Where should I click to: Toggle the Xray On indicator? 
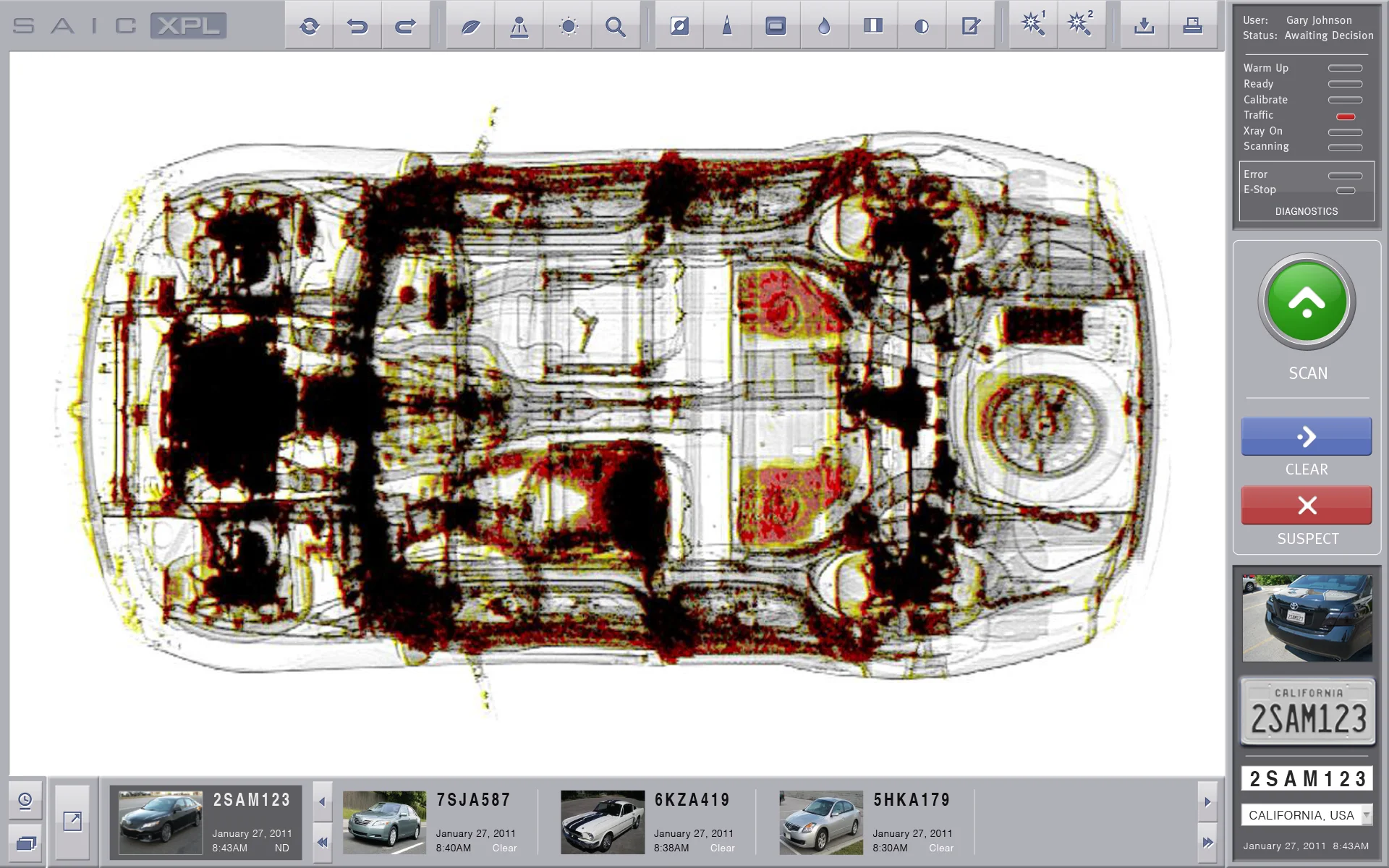pyautogui.click(x=1345, y=132)
